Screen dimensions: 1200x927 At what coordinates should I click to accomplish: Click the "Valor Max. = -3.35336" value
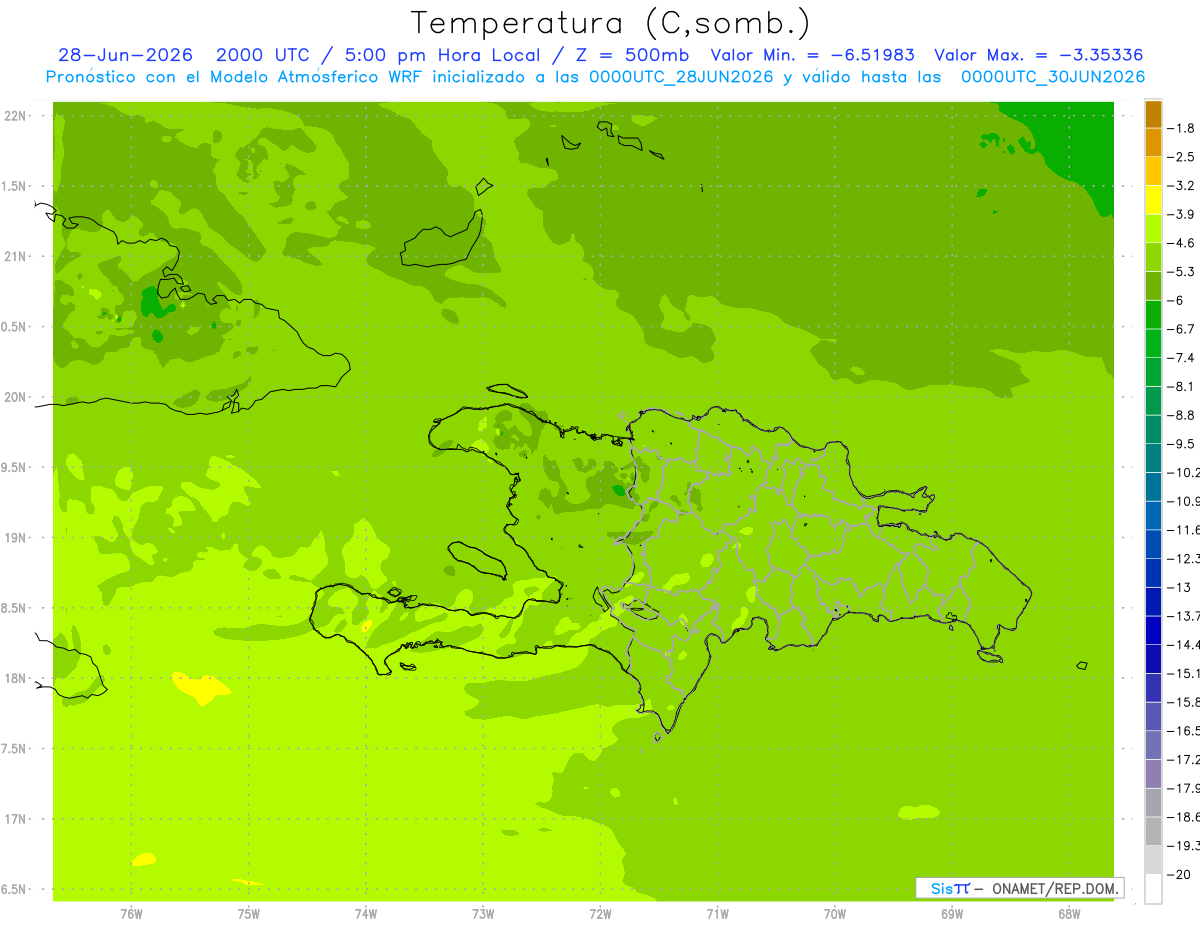point(1038,55)
